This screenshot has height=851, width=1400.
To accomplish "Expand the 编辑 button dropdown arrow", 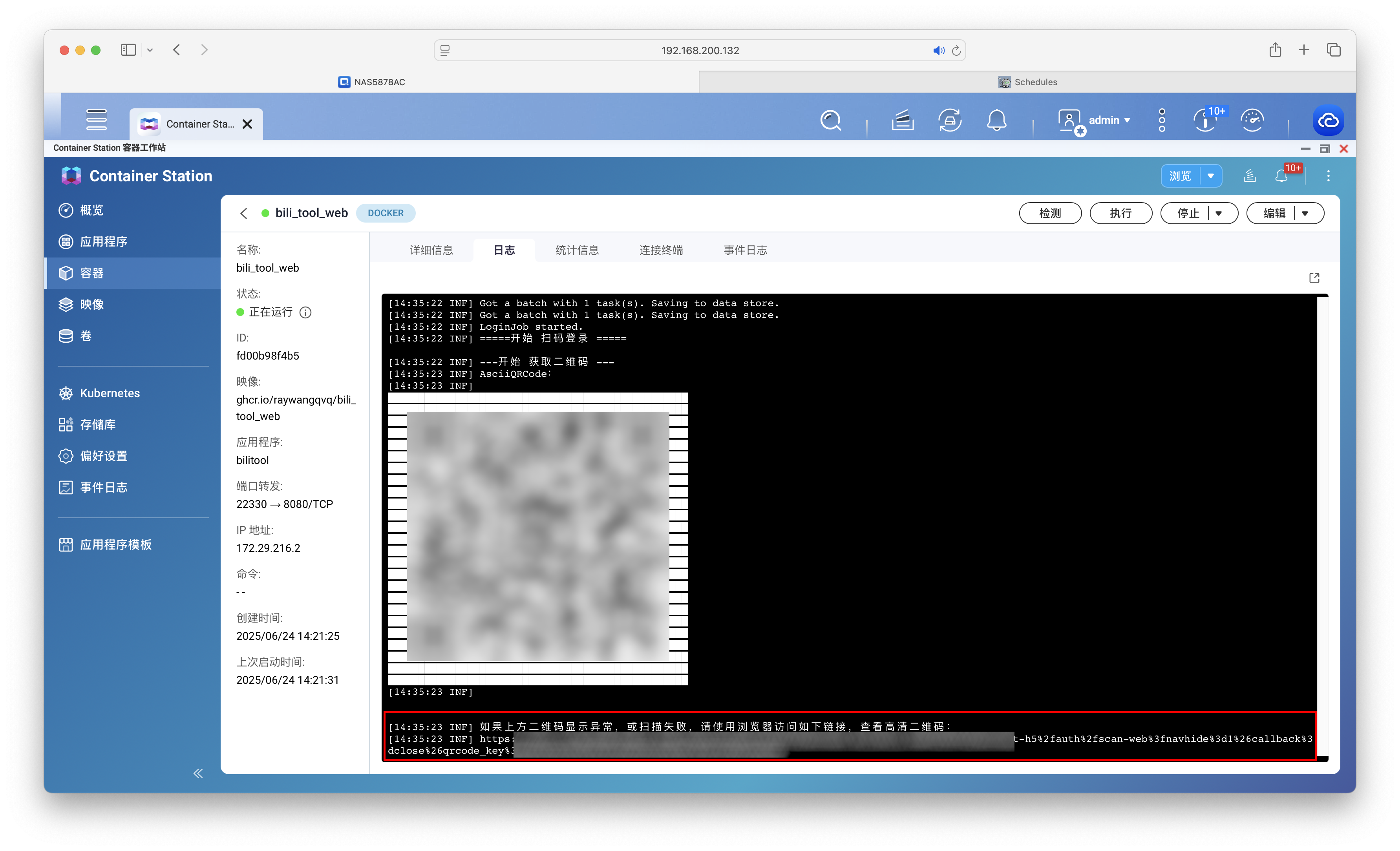I will pyautogui.click(x=1305, y=214).
